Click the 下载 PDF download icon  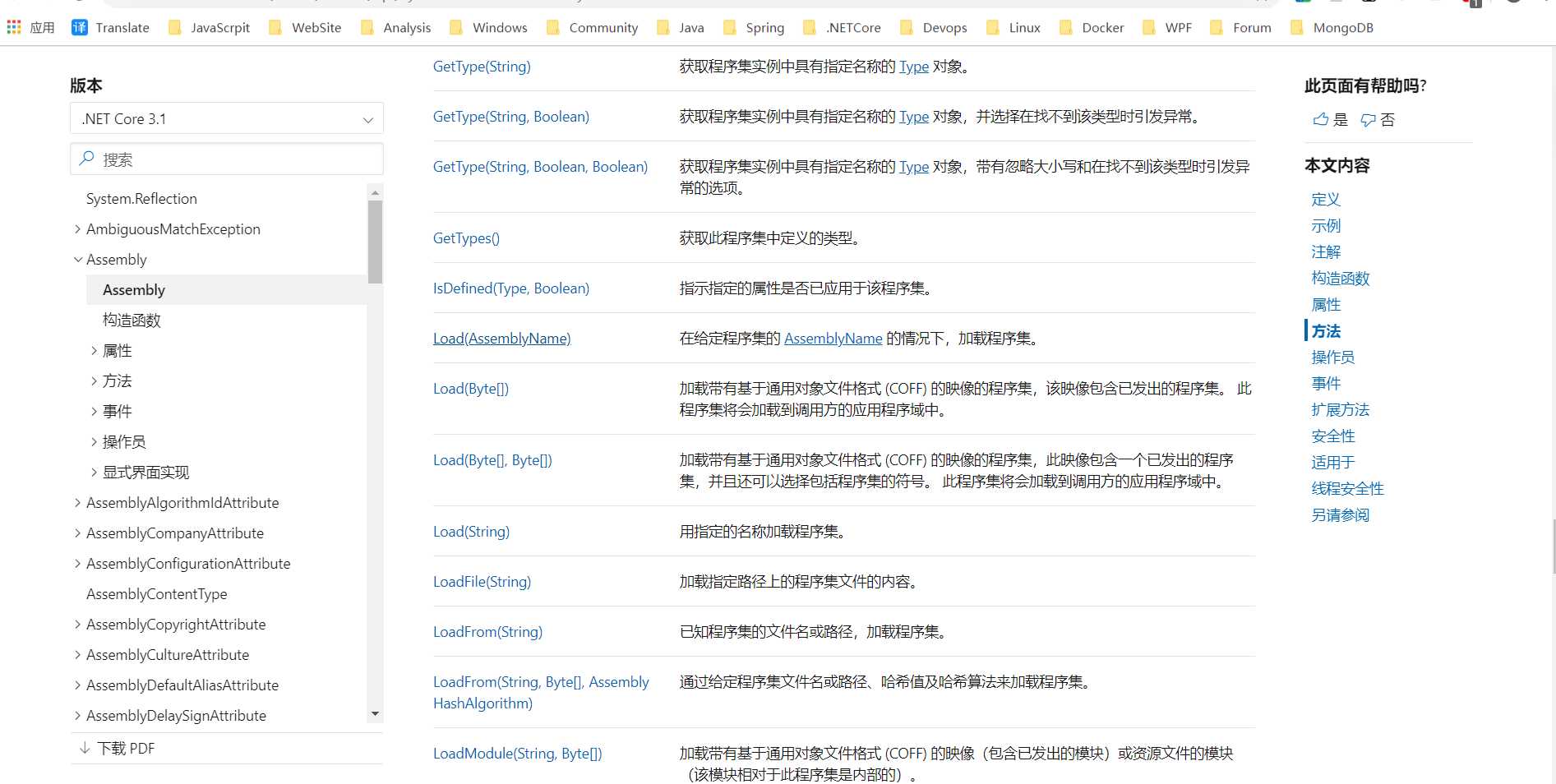coord(85,748)
